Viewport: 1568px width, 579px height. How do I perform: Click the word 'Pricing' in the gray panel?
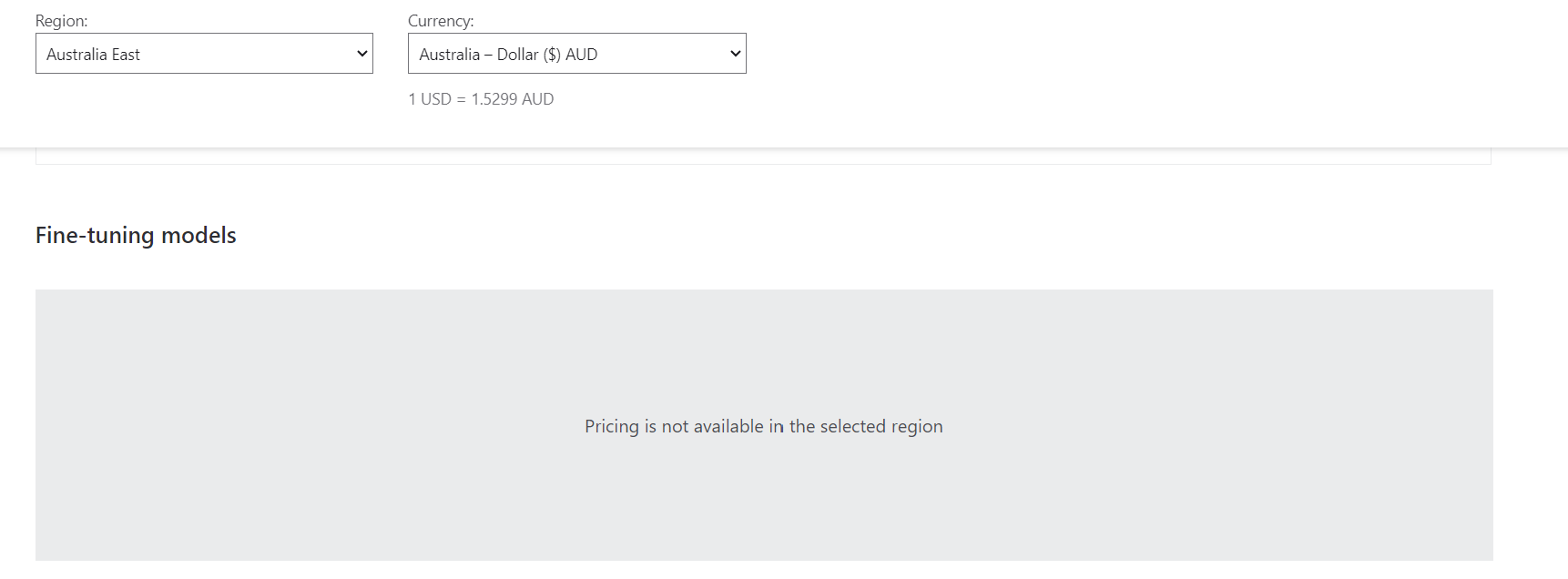612,426
